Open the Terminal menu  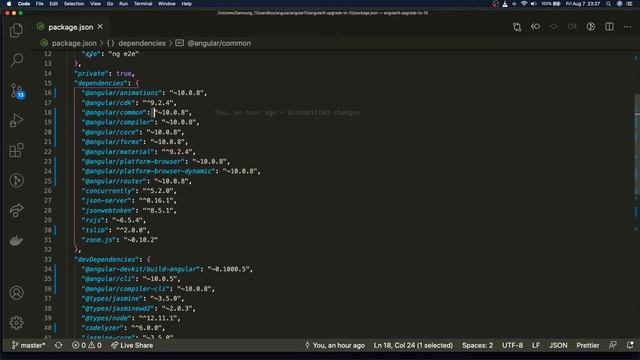coord(143,4)
